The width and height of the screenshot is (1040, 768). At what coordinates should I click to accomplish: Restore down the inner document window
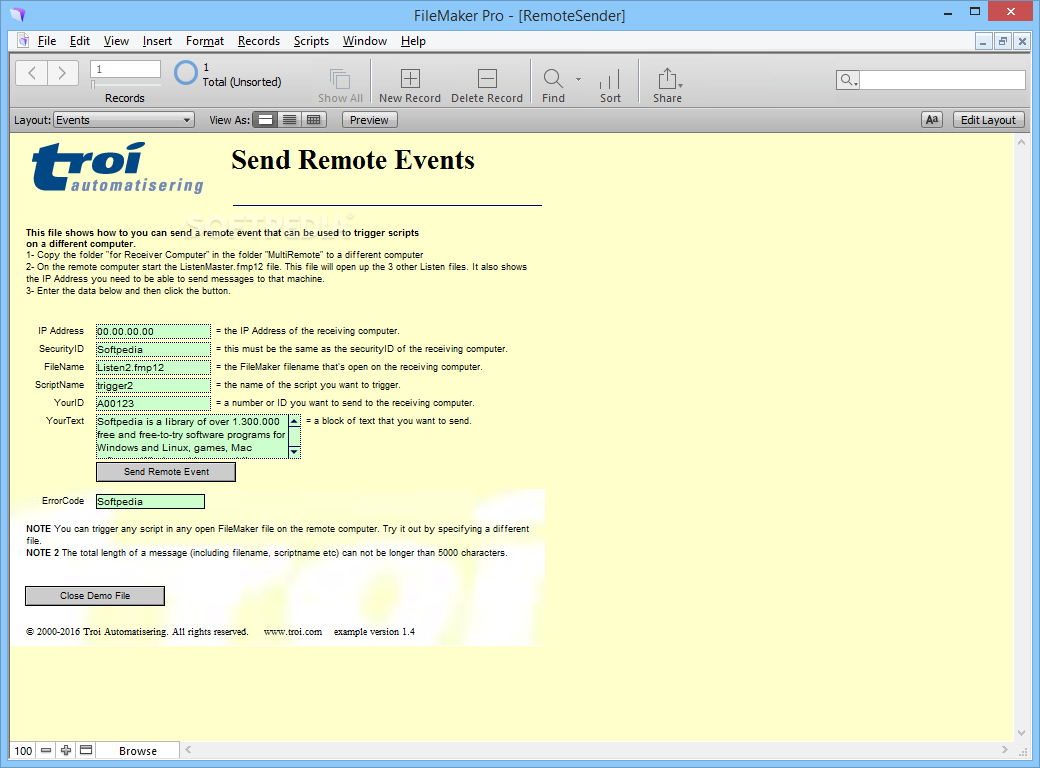coord(1002,41)
